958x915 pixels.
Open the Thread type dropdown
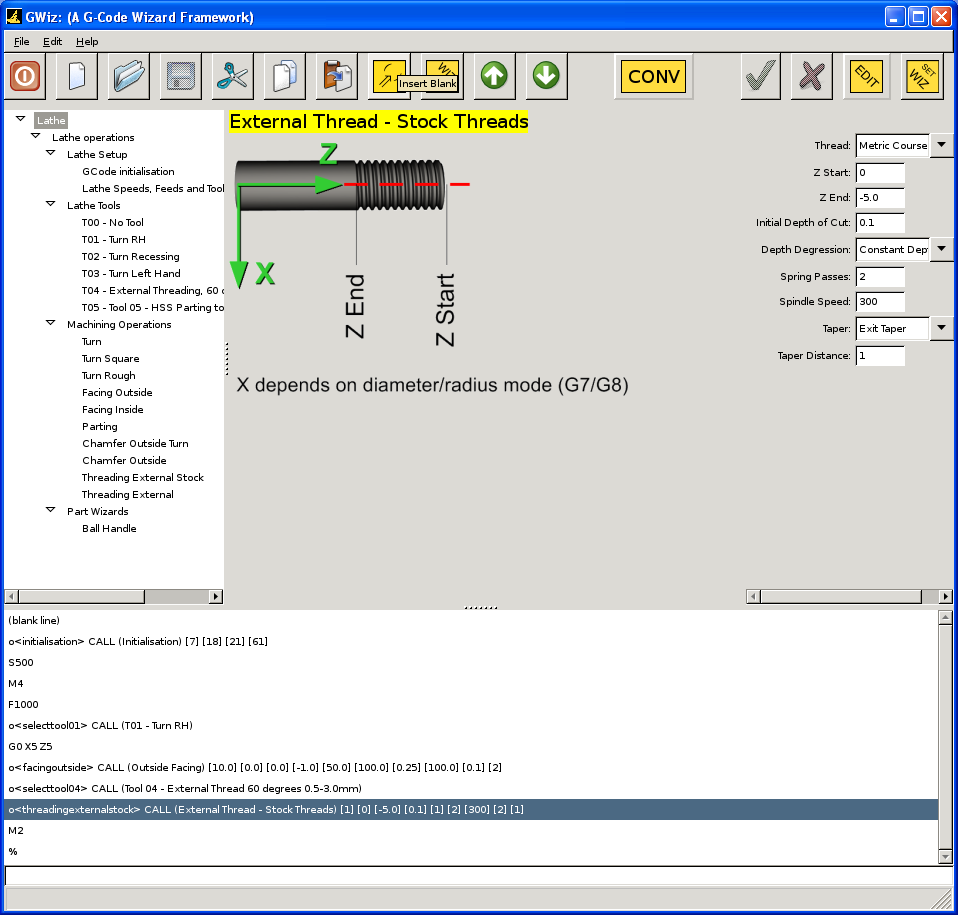(942, 145)
